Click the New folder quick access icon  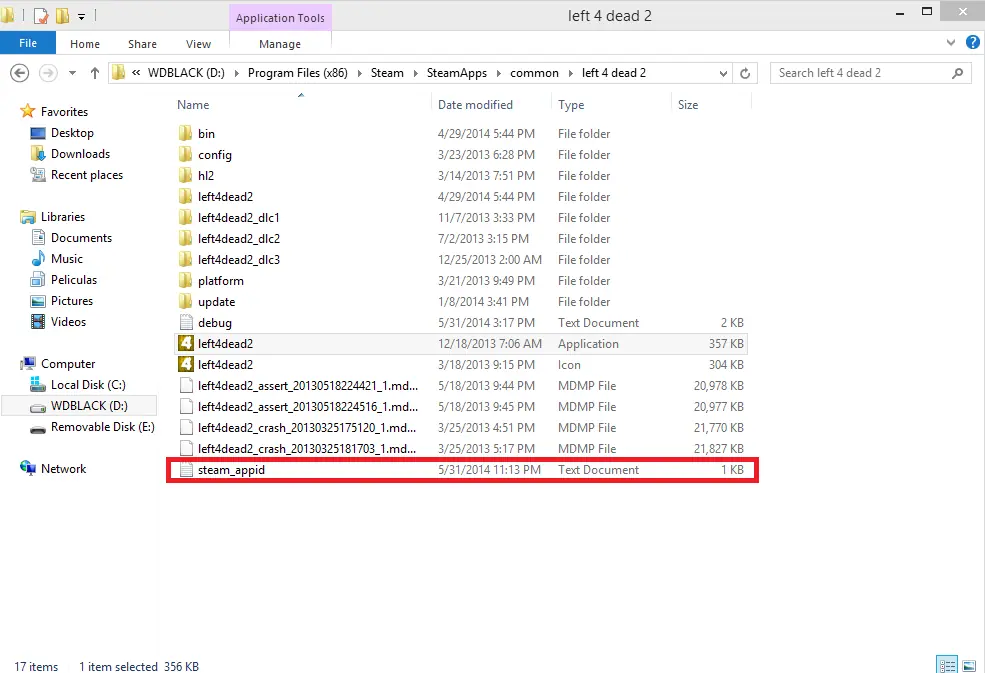click(62, 16)
